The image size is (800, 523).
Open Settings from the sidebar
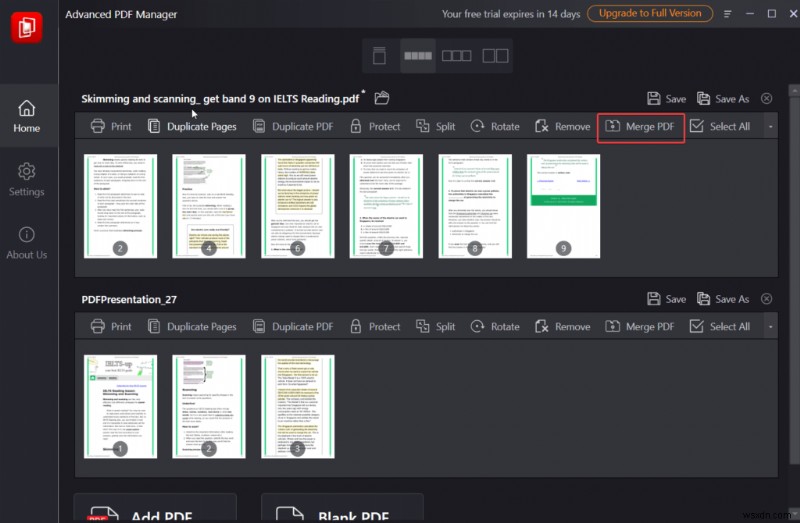27,180
